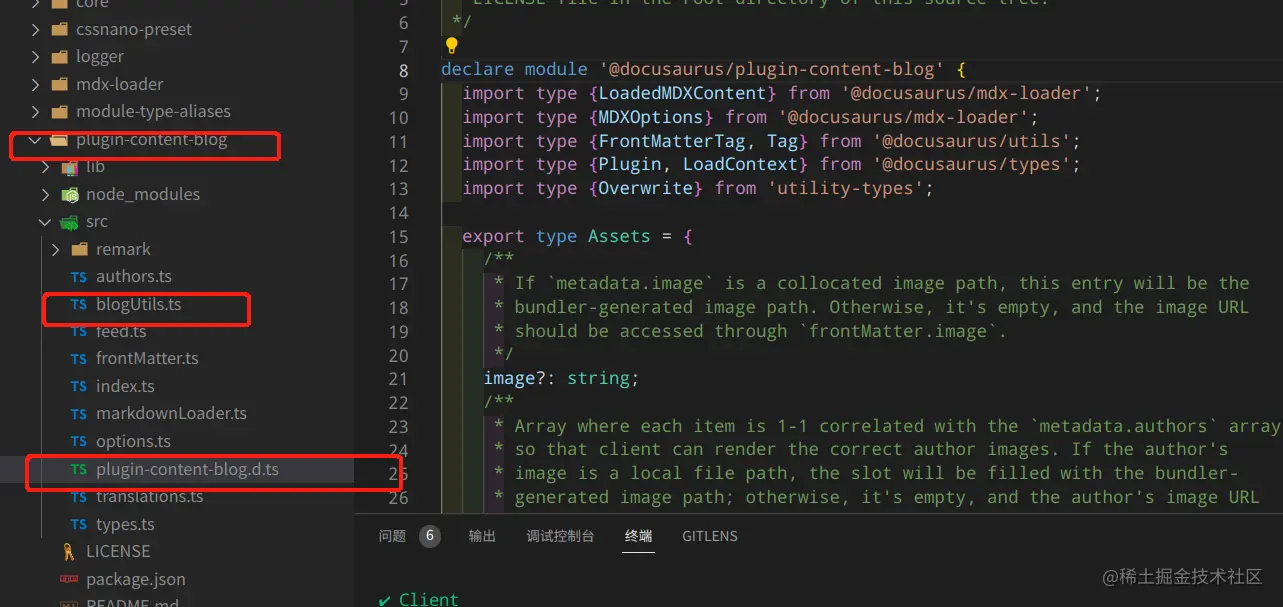The width and height of the screenshot is (1283, 607).
Task: Click the TS icon beside blogUtils.ts
Action: 79,304
